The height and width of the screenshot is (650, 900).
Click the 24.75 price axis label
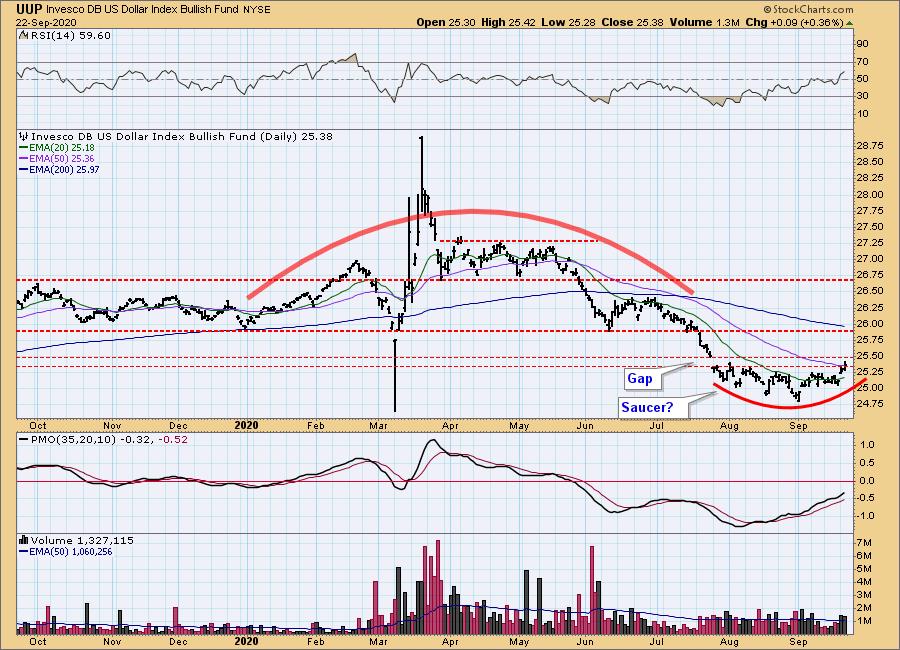pyautogui.click(x=870, y=404)
